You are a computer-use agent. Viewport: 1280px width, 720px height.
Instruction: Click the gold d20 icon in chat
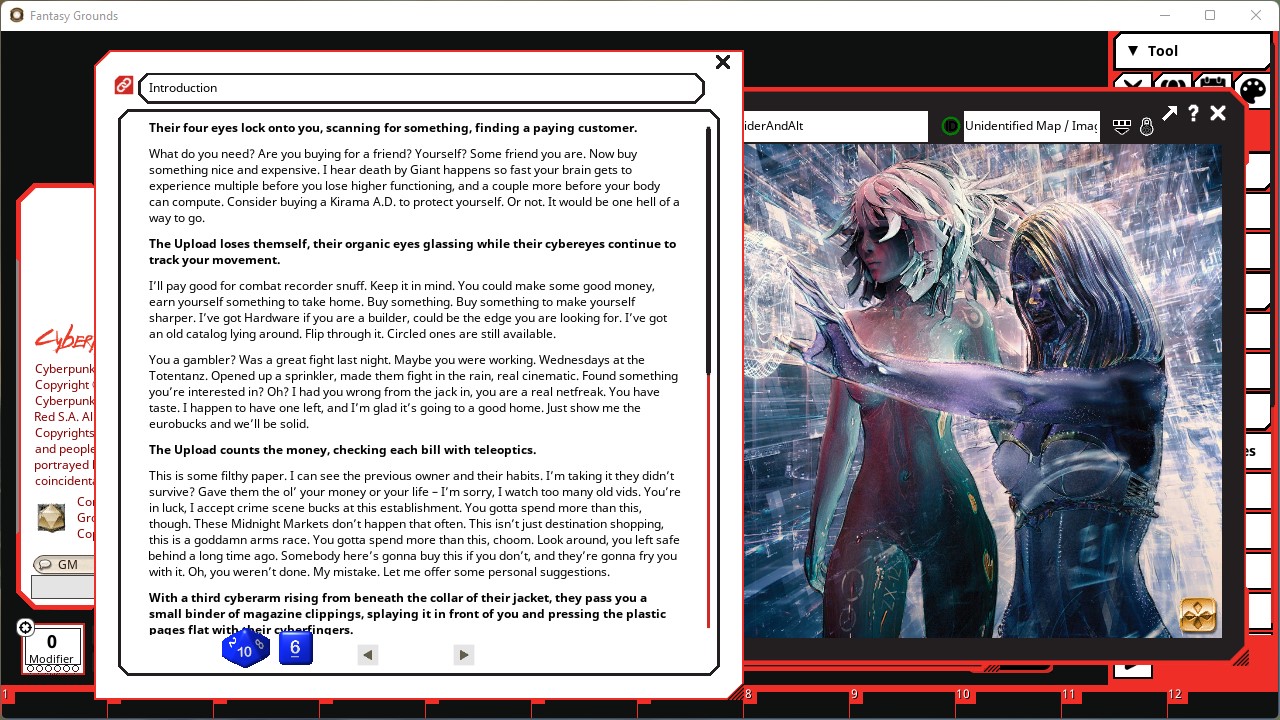click(51, 517)
